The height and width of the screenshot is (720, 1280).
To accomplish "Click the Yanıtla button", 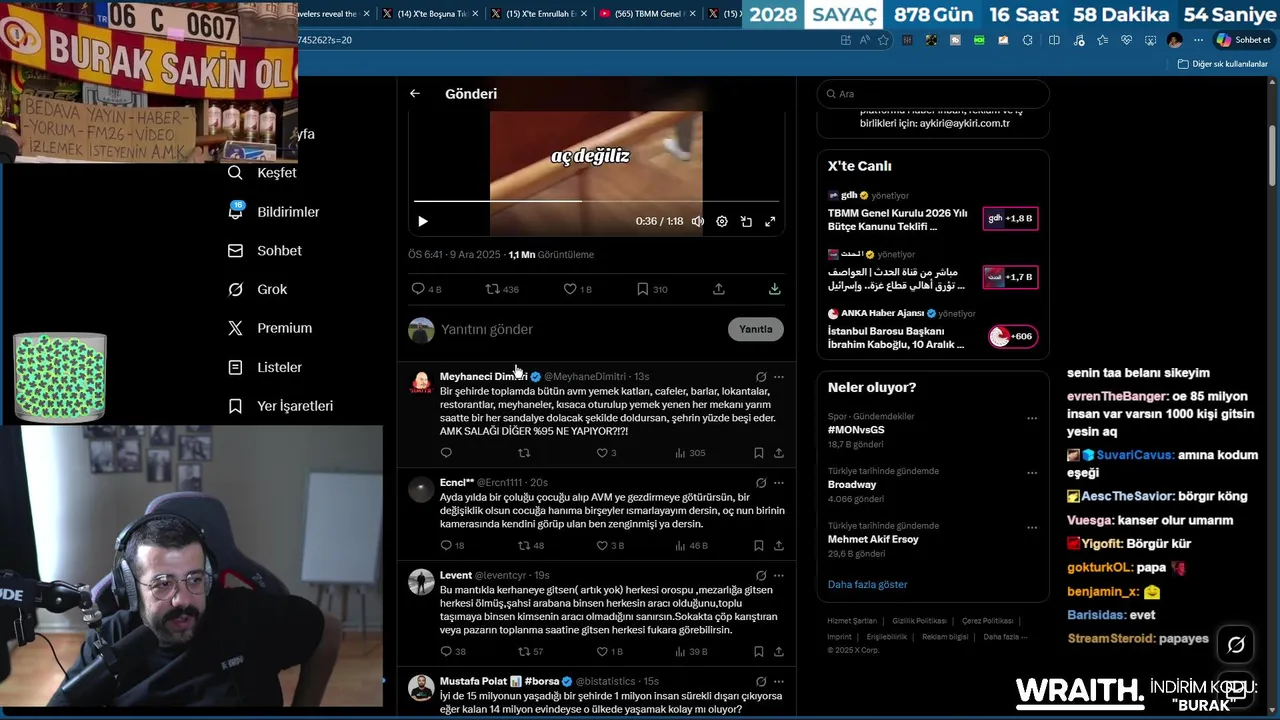I will pyautogui.click(x=755, y=329).
